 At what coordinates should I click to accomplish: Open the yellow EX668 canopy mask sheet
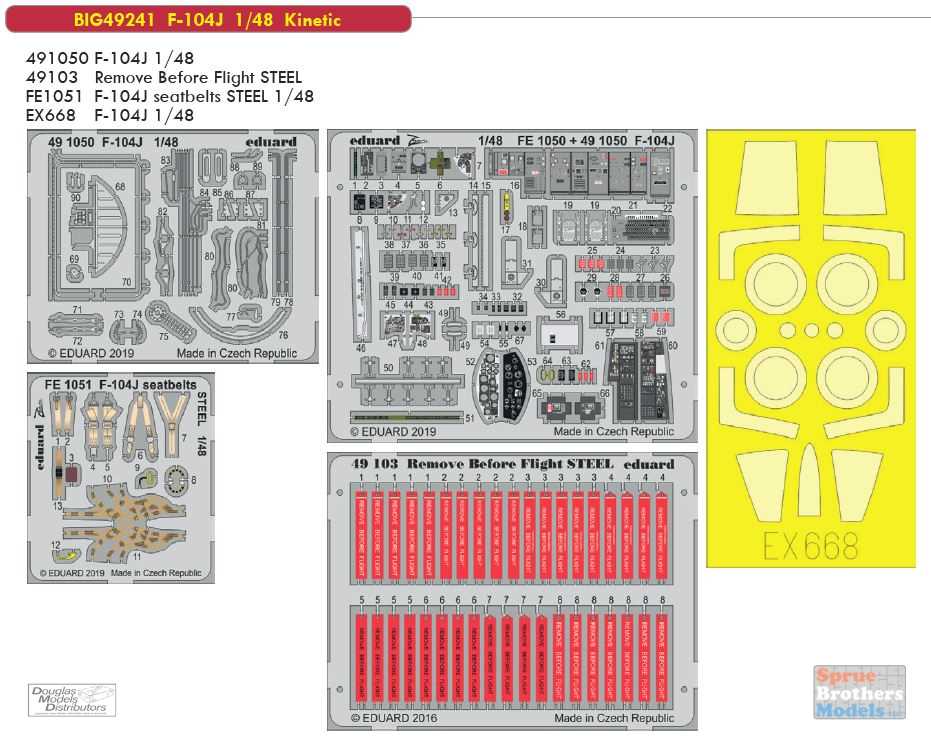coord(811,348)
